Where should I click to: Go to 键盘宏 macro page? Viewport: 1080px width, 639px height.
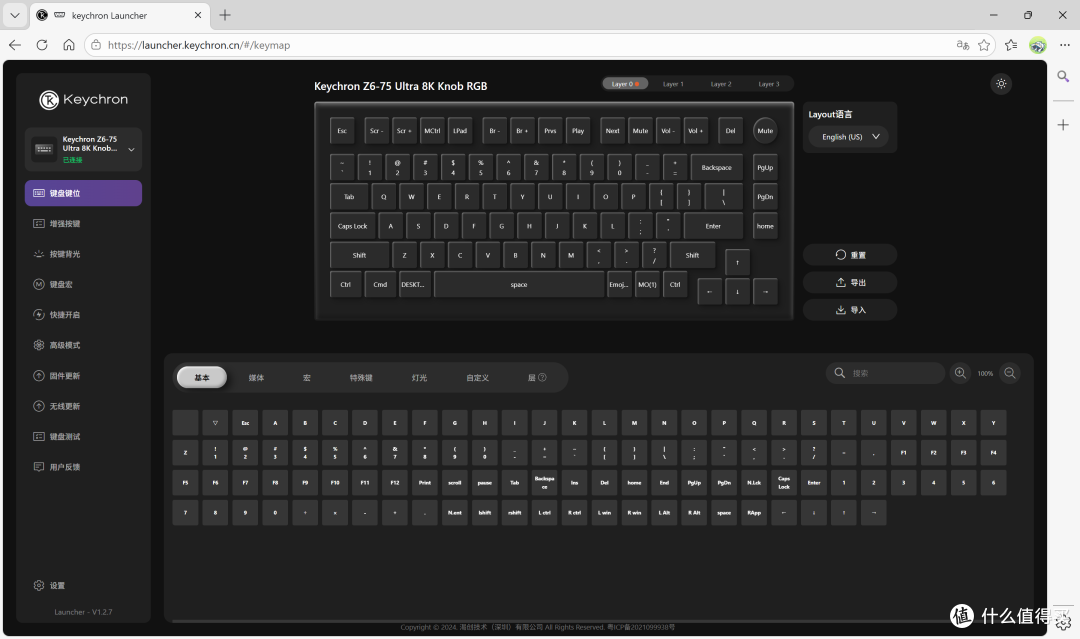click(x=83, y=284)
